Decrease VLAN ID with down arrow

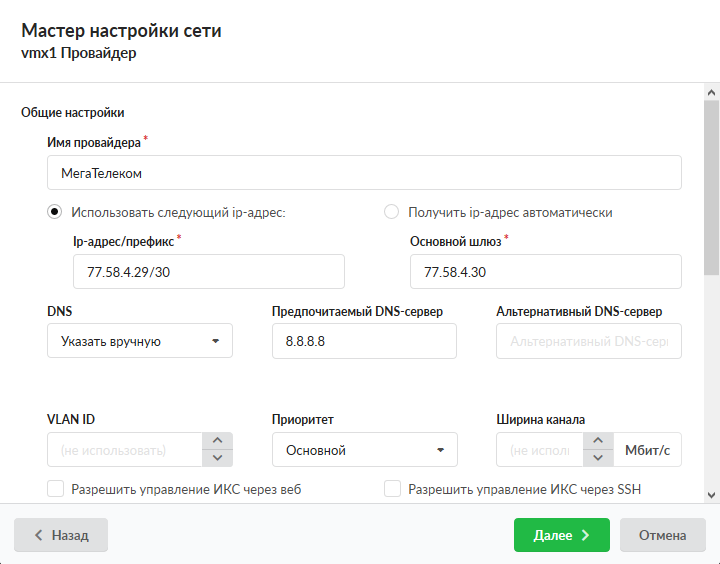[217, 458]
